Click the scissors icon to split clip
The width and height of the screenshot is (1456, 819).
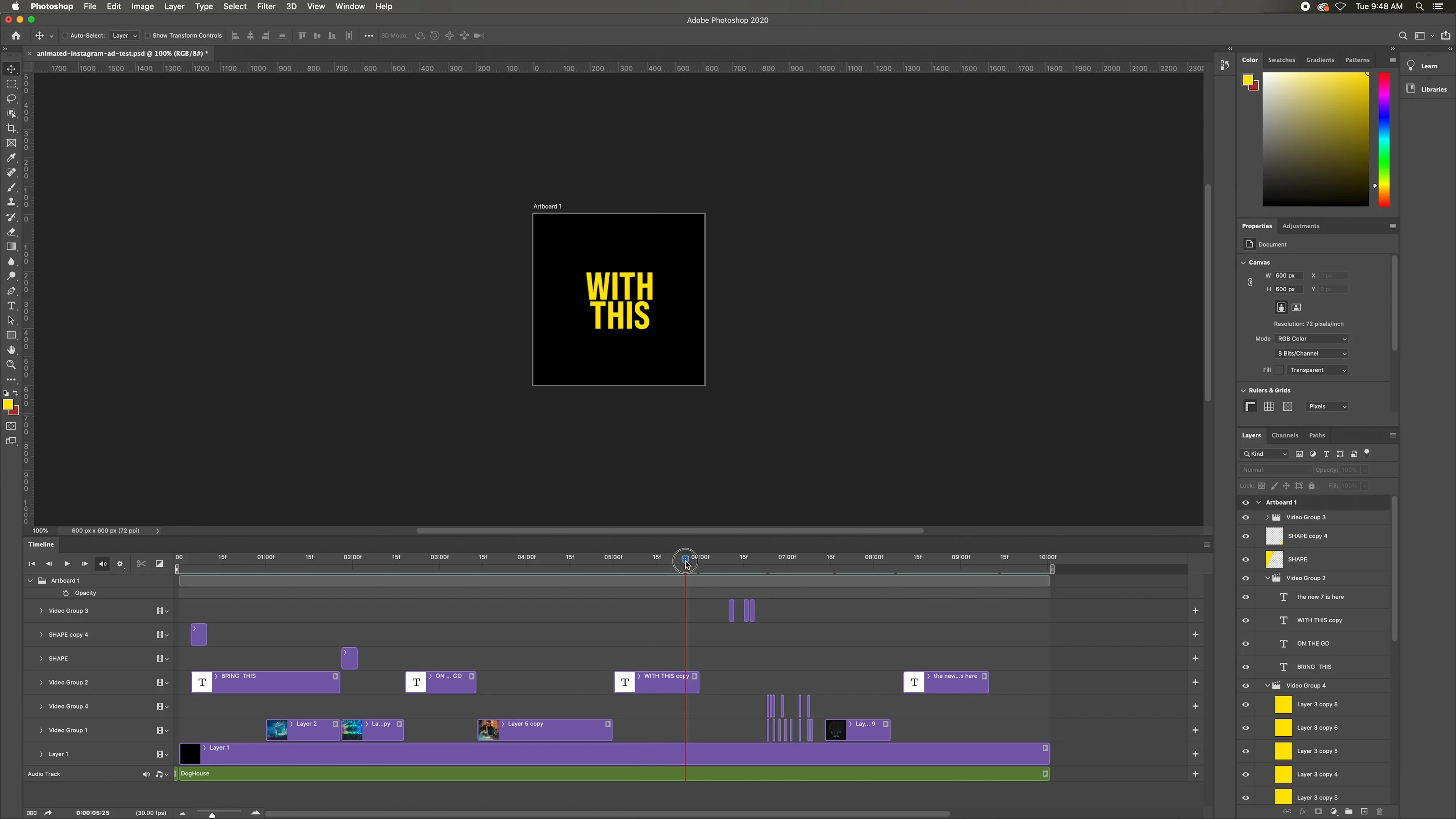(141, 563)
